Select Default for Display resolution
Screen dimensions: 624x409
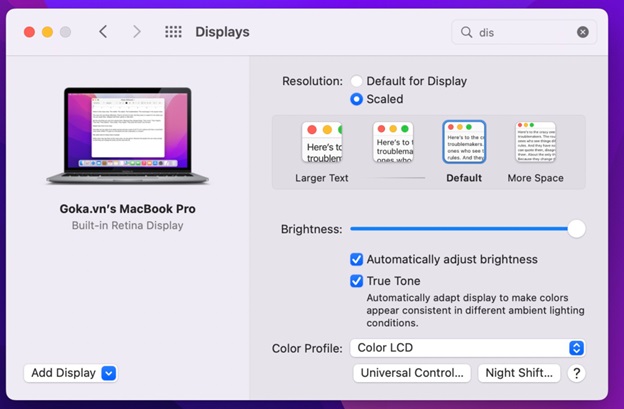coord(357,81)
